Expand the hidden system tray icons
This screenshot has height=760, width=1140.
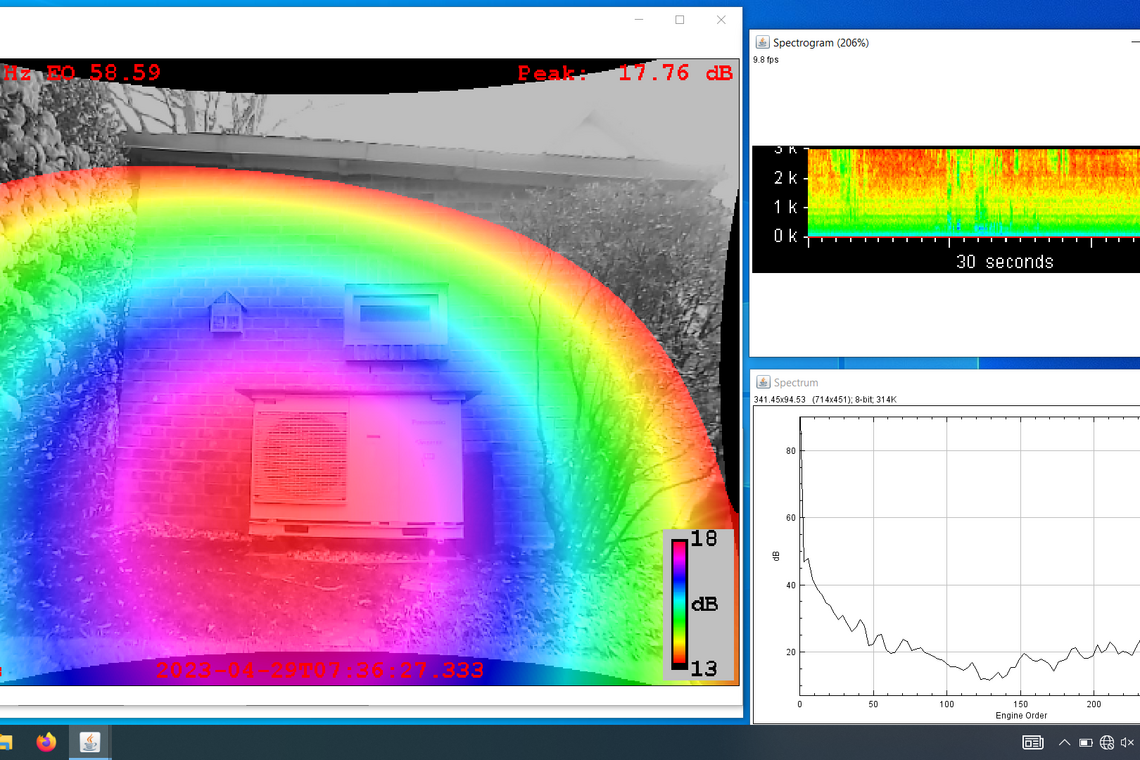[x=1063, y=742]
